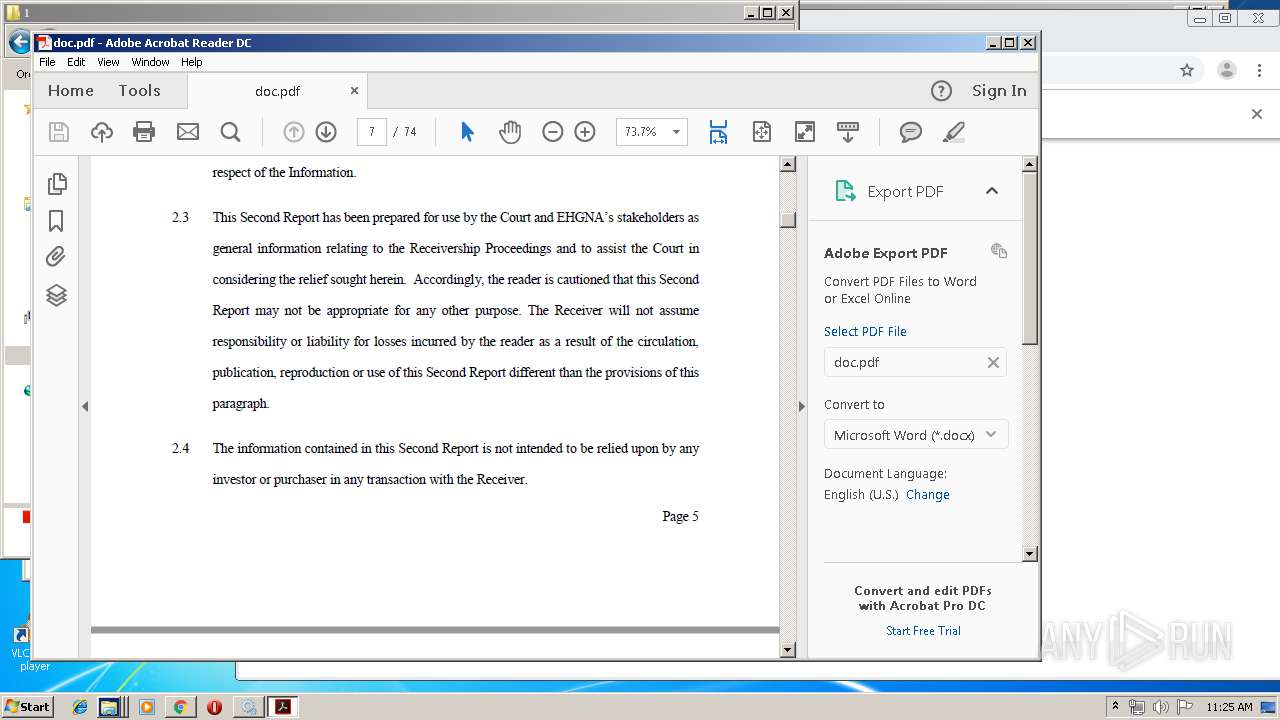This screenshot has height=720, width=1280.
Task: Click Change document language link
Action: [x=928, y=494]
